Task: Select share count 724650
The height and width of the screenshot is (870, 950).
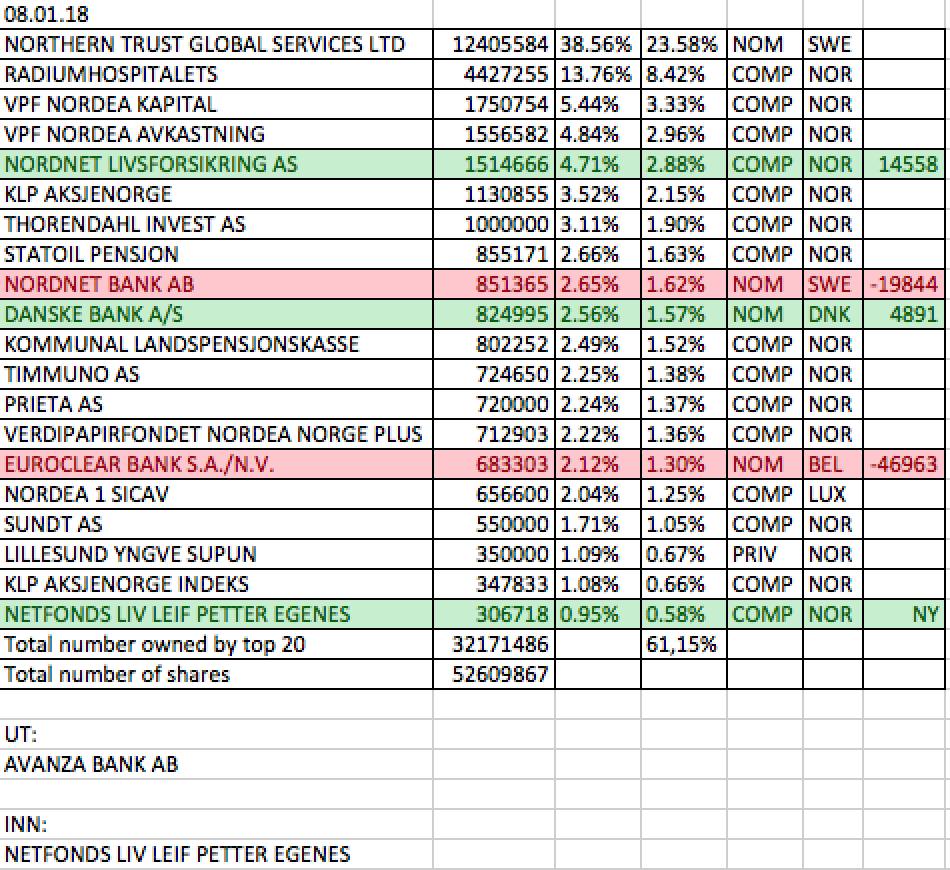Action: pyautogui.click(x=494, y=374)
